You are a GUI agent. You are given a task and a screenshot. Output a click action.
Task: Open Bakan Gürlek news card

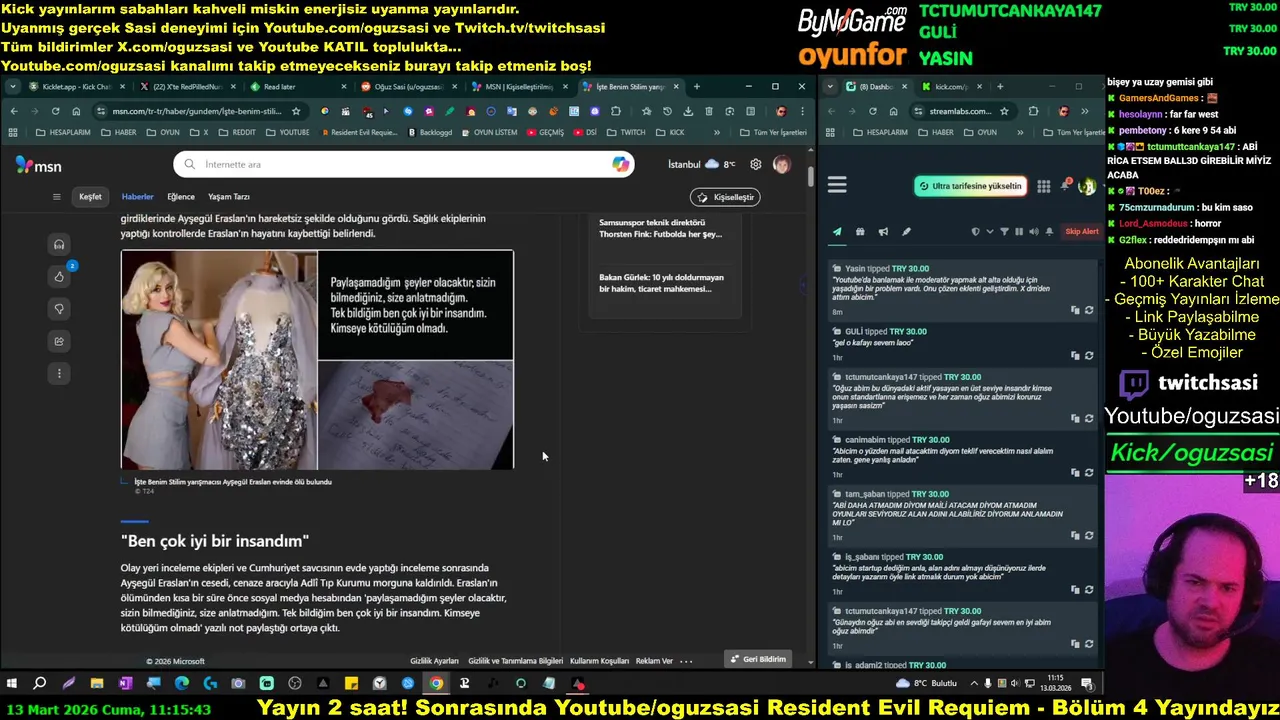(x=661, y=283)
